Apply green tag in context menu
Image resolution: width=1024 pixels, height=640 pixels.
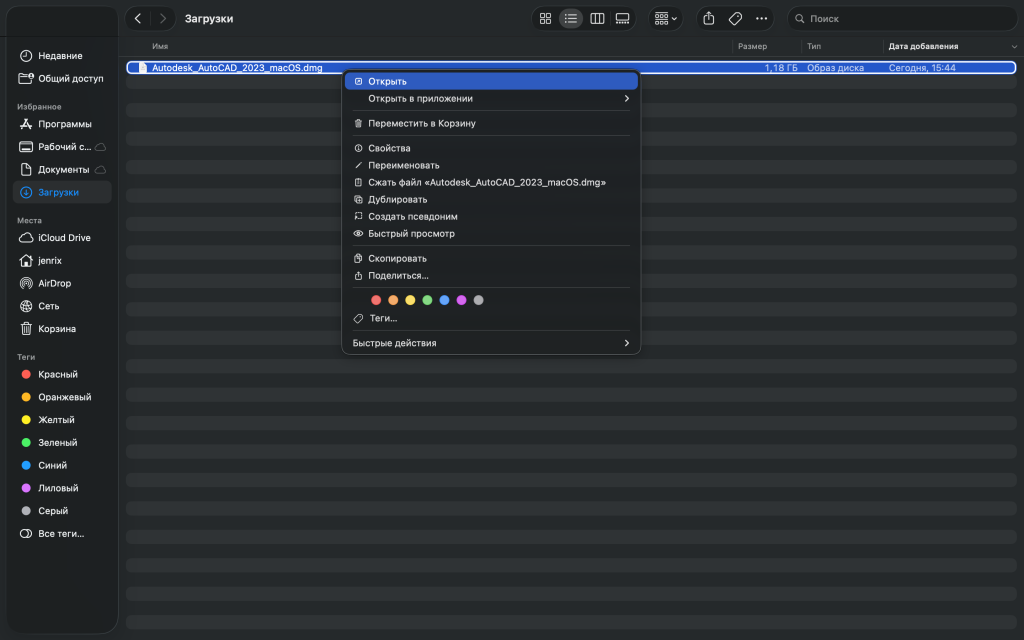point(427,300)
